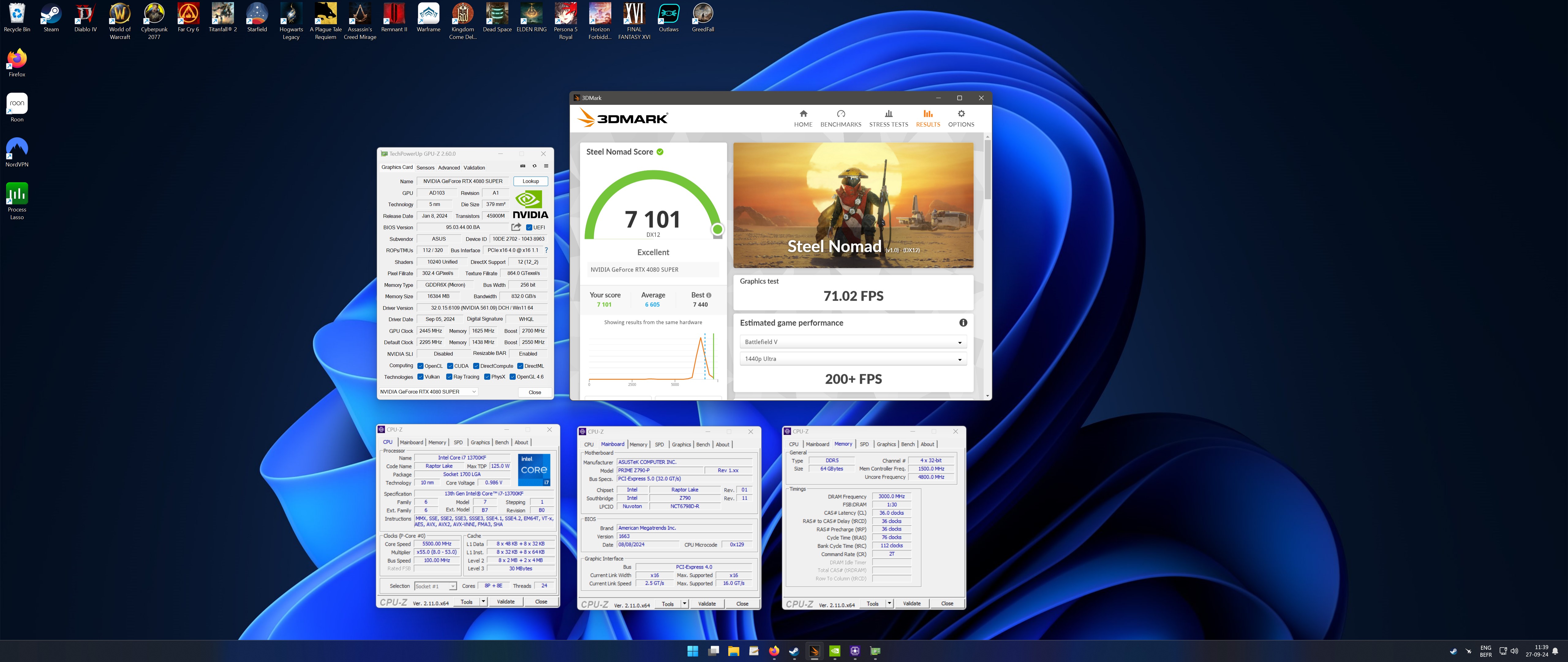Expand Tools arrow in CPU-Z Memory window
The width and height of the screenshot is (1568, 662).
[x=889, y=604]
